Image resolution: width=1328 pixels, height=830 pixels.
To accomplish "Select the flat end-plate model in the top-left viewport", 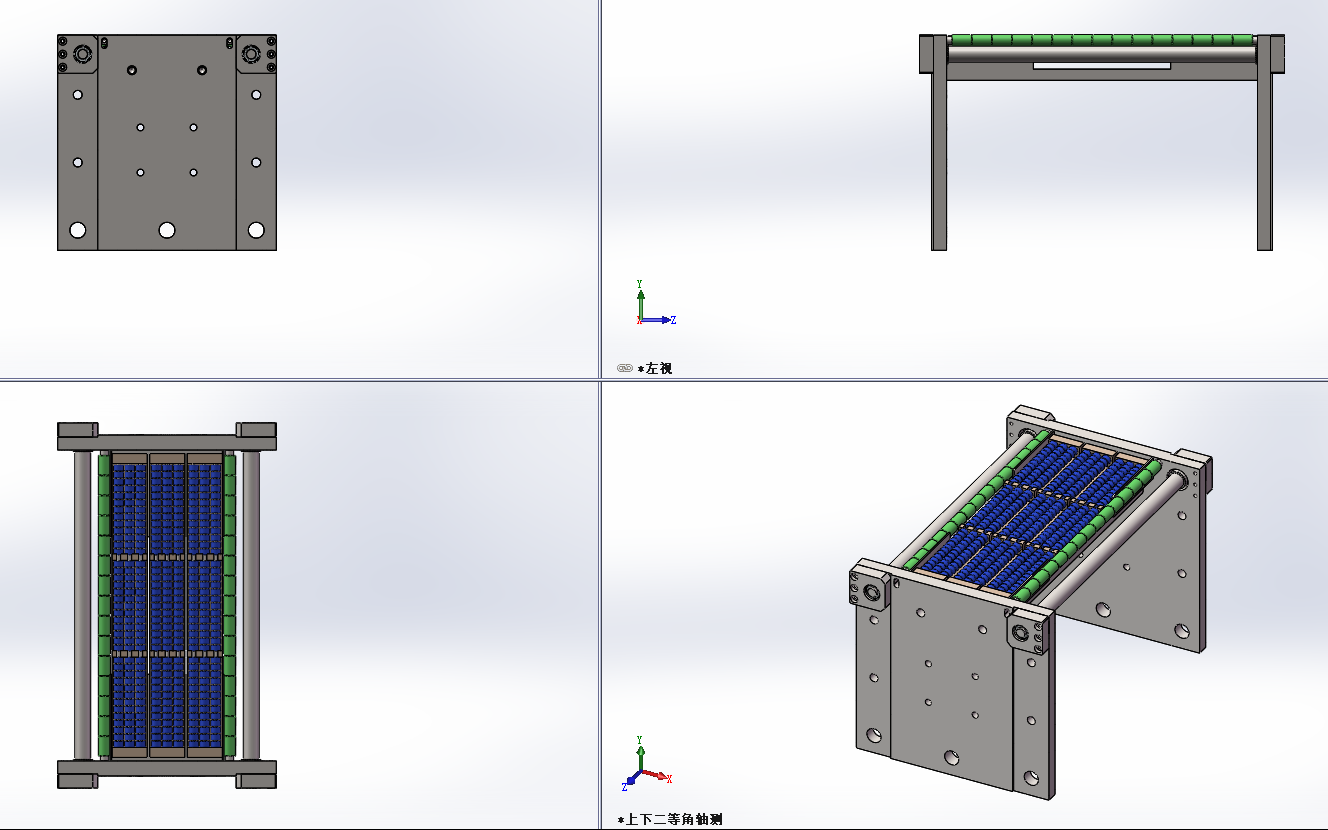I will tap(167, 142).
